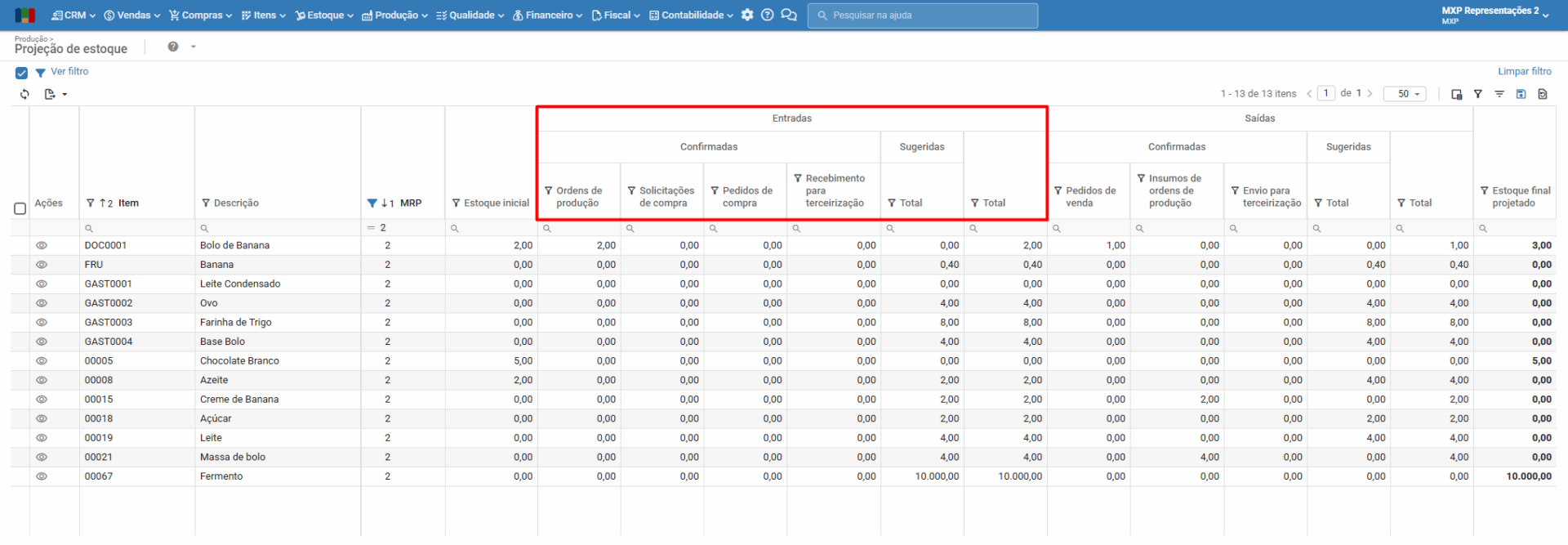
Task: View details eye icon for DOC0001
Action: tap(42, 245)
